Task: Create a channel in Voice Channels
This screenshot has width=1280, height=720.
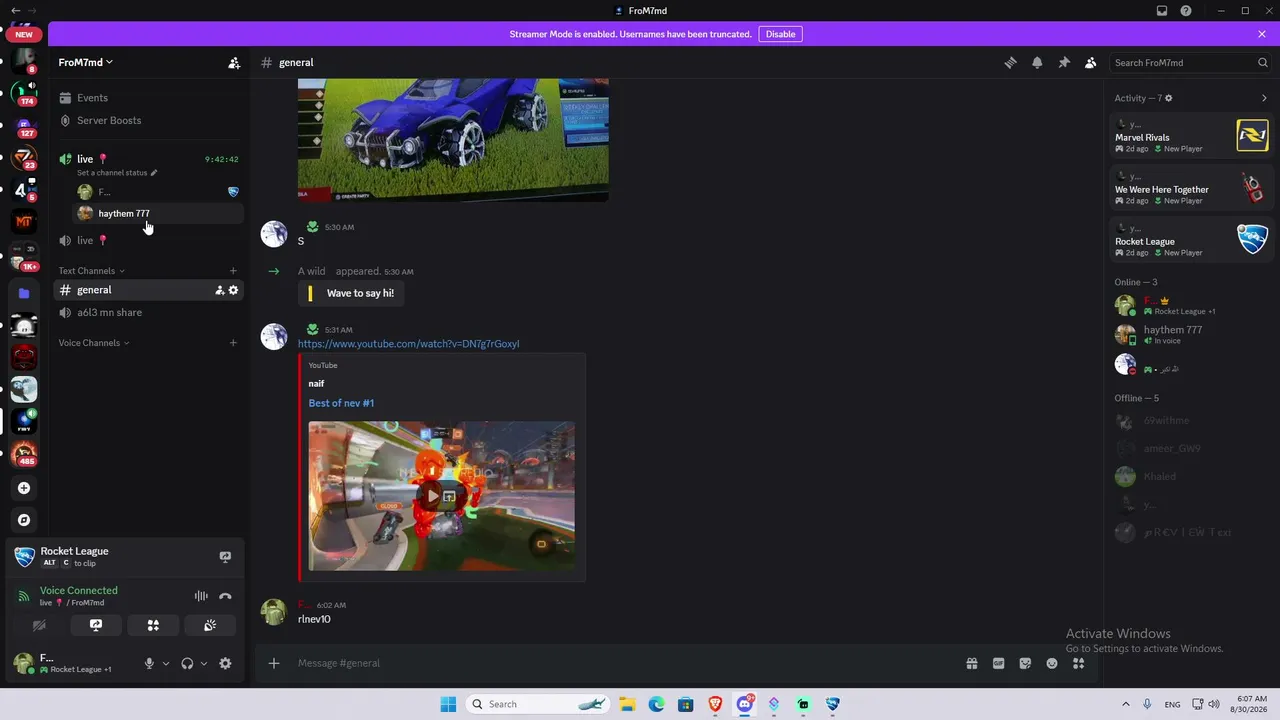Action: tap(233, 343)
